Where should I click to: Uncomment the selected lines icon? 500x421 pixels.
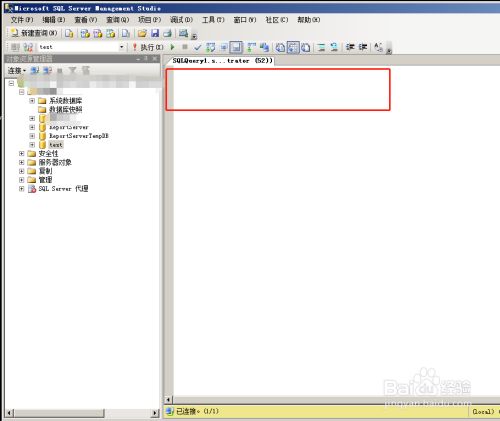[x=334, y=47]
